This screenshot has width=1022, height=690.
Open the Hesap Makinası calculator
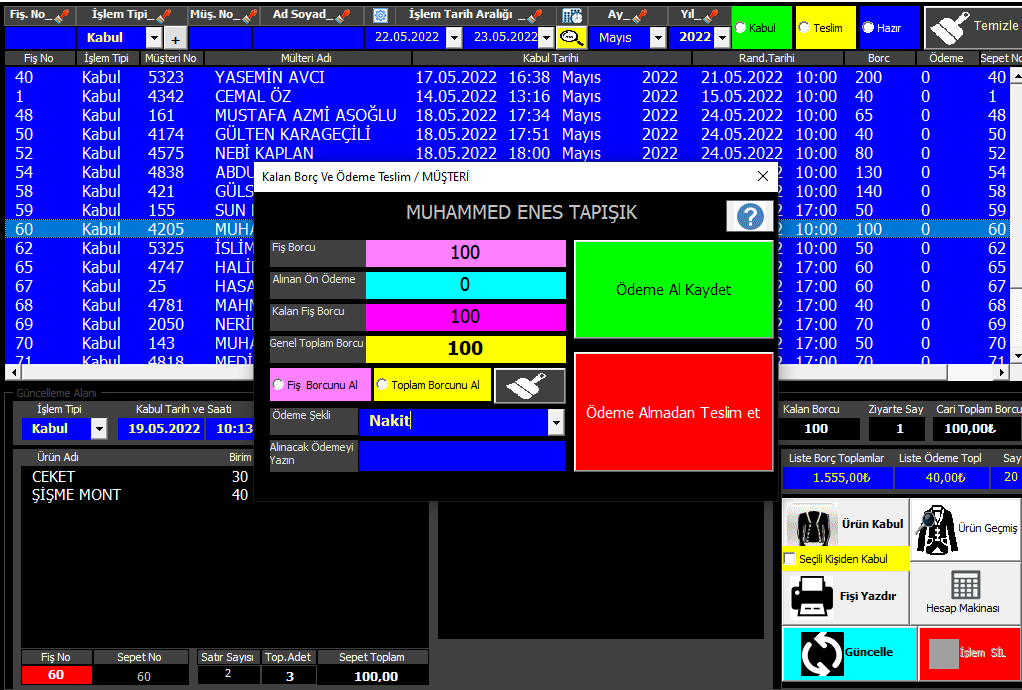pos(965,590)
